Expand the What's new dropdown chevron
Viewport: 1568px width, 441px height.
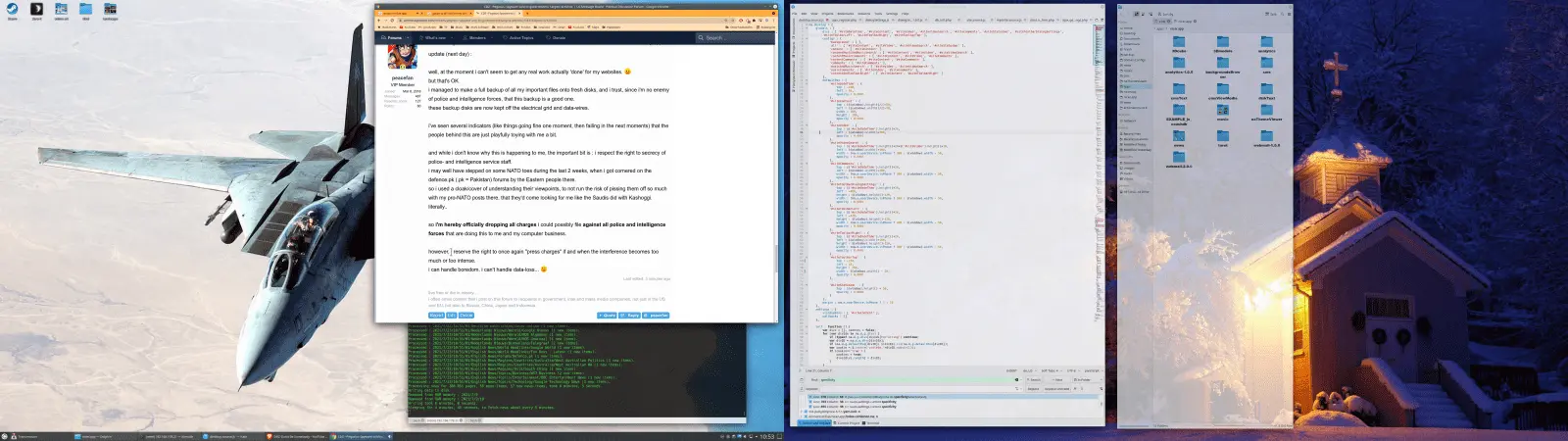click(450, 38)
